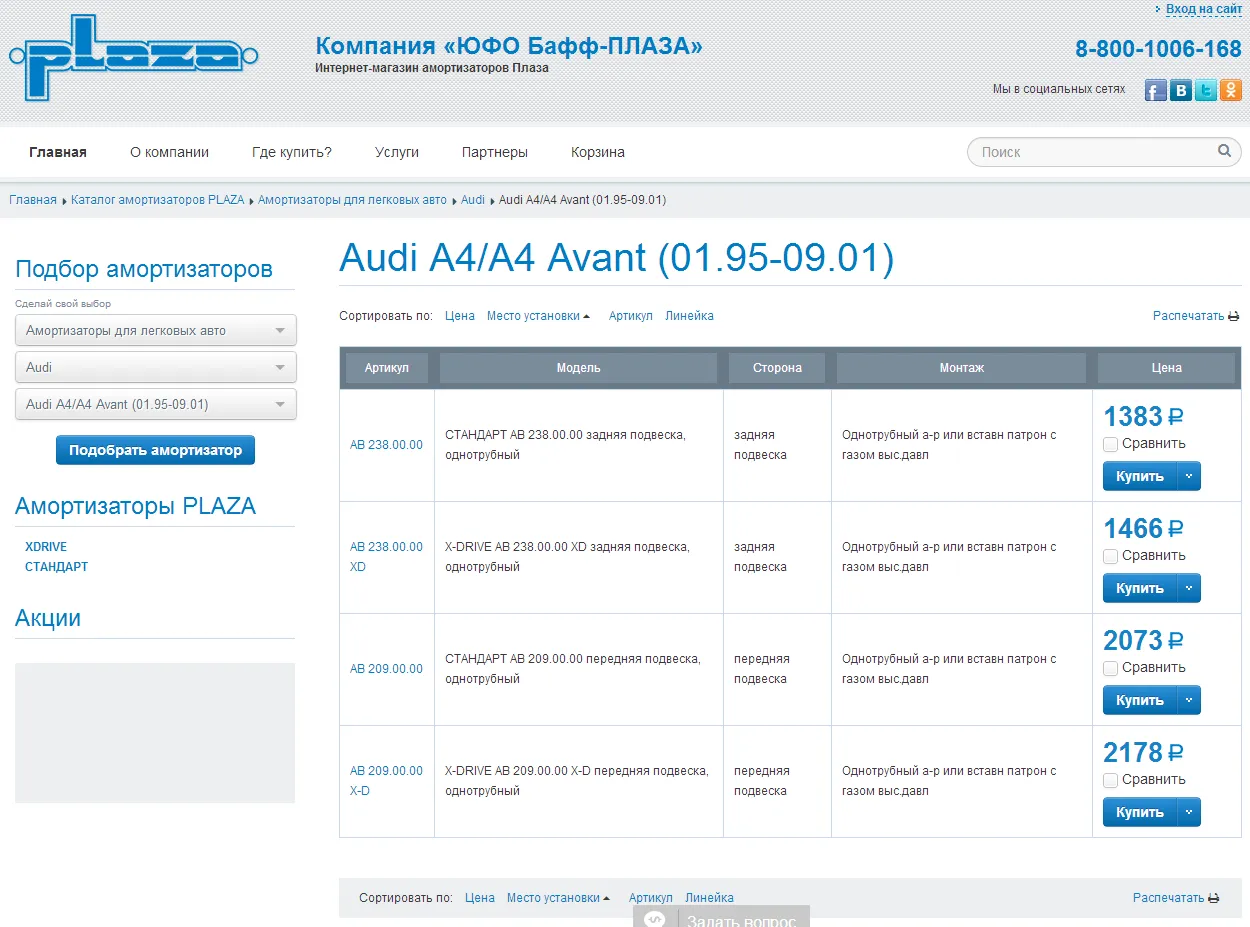Image resolution: width=1250 pixels, height=927 pixels.
Task: Sort by Цена in the bottom sort bar
Action: (480, 898)
